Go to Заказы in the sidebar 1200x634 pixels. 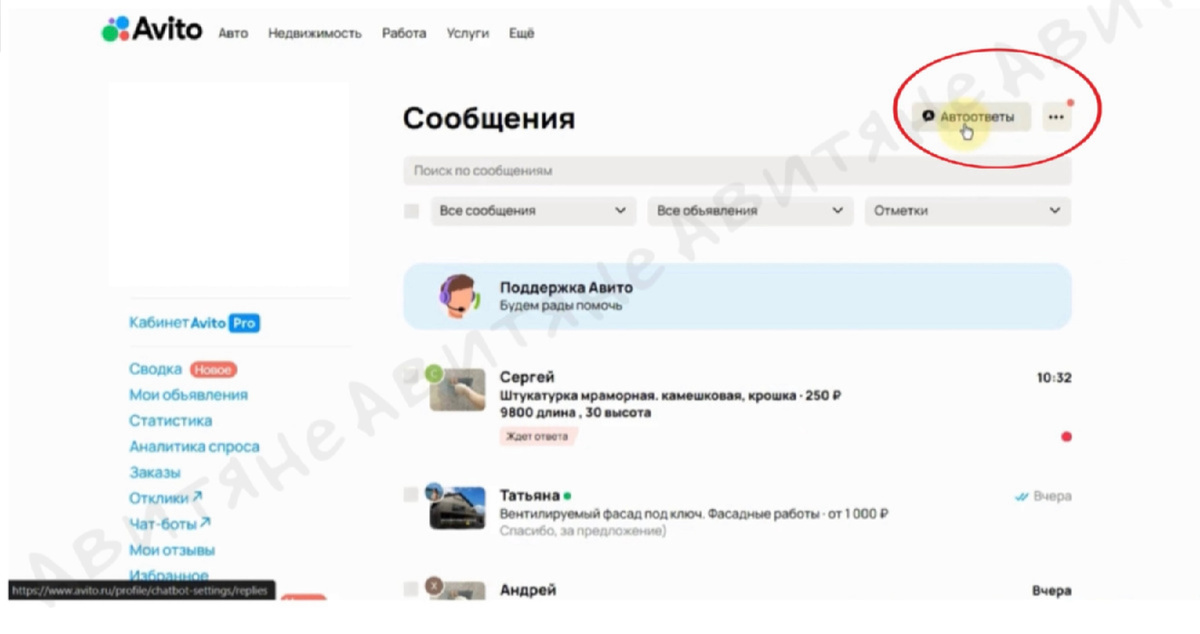click(155, 473)
